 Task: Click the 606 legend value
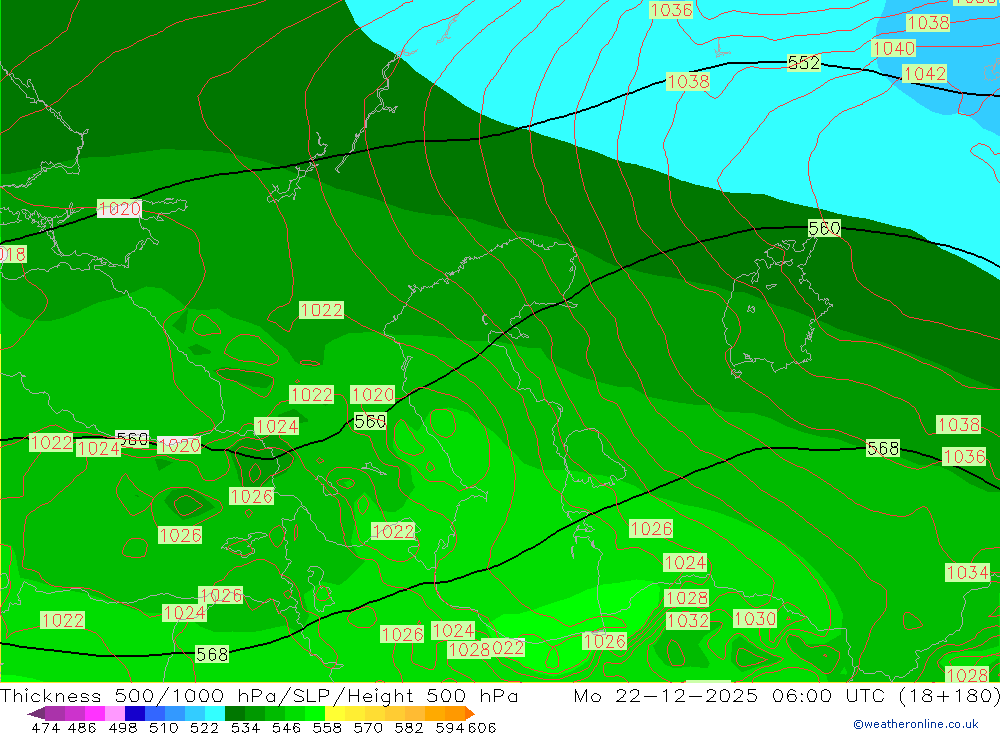click(x=482, y=727)
